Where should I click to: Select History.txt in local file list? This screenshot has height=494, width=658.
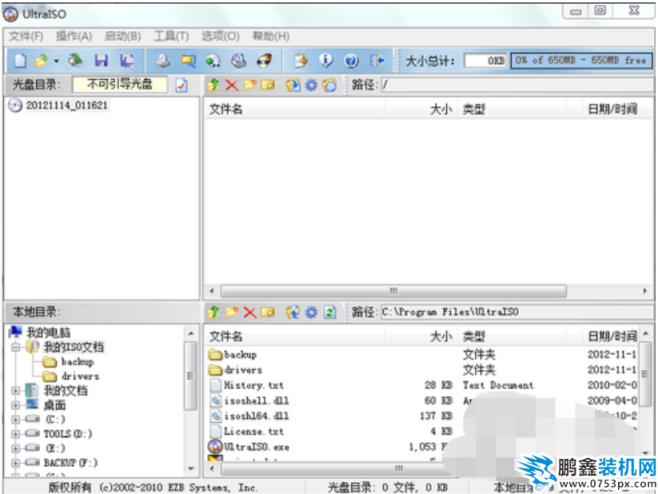[x=253, y=385]
